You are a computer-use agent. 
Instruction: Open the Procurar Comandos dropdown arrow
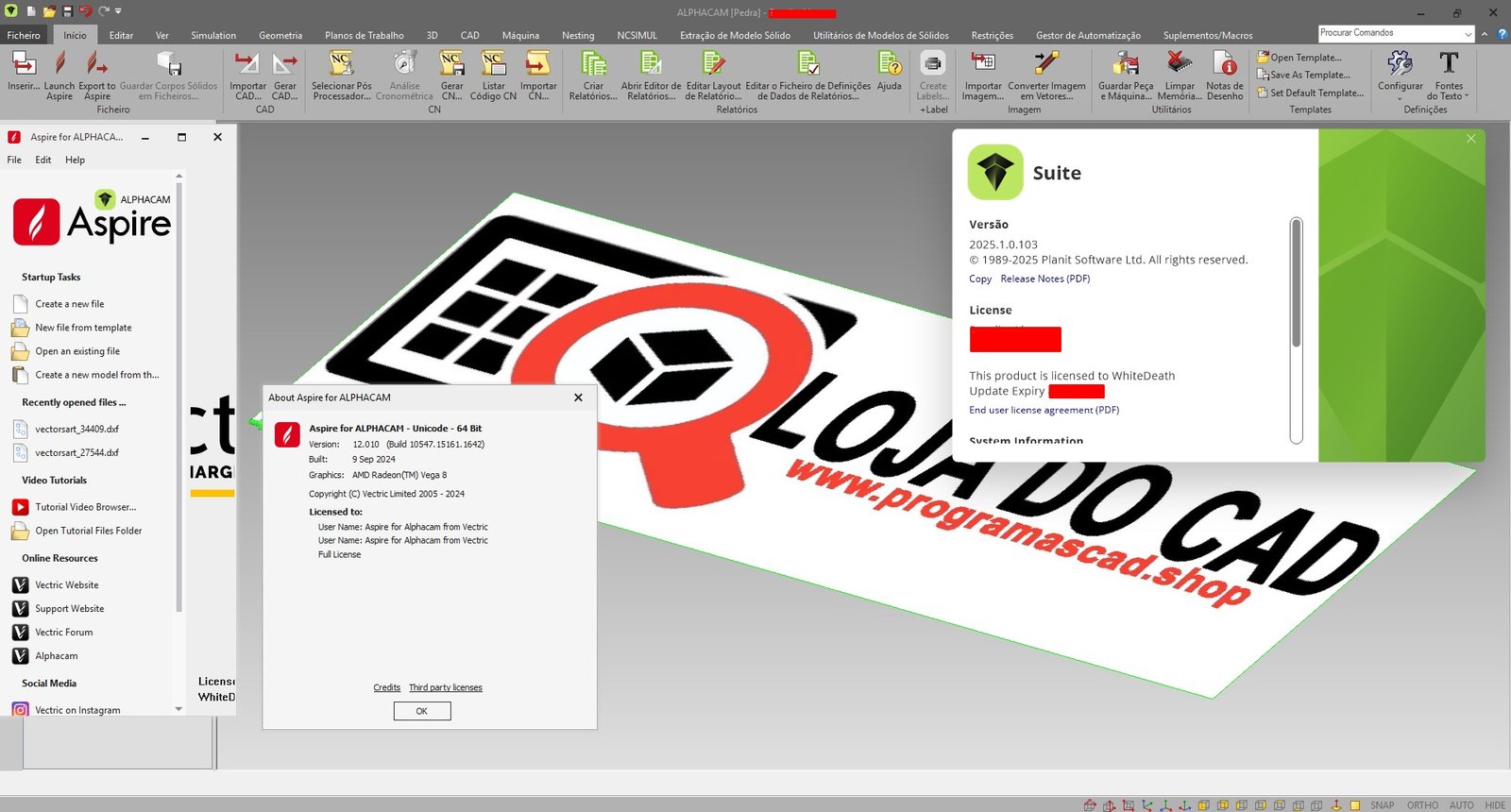click(1468, 34)
